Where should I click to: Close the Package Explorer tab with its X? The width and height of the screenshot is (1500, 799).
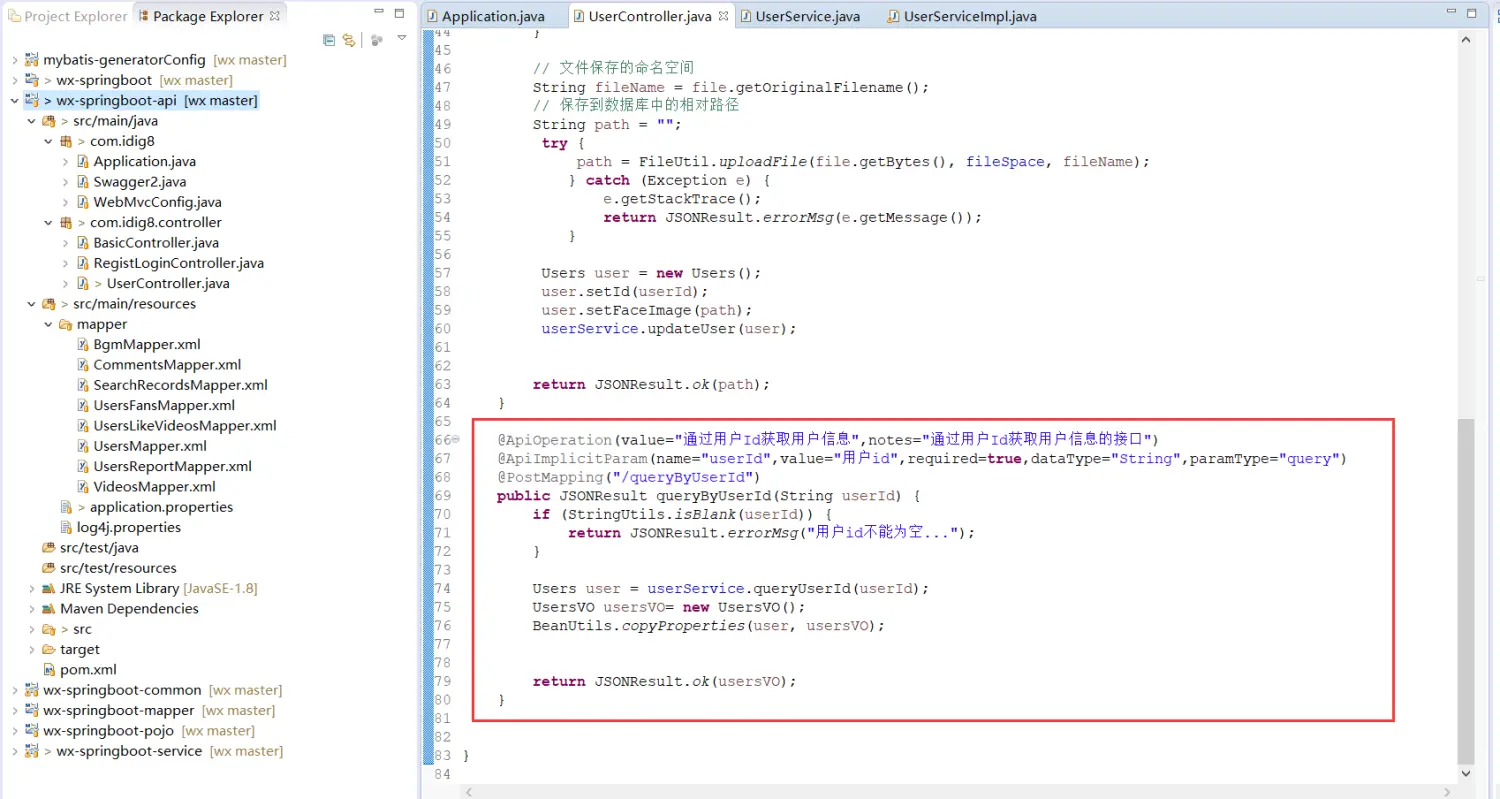click(x=275, y=16)
